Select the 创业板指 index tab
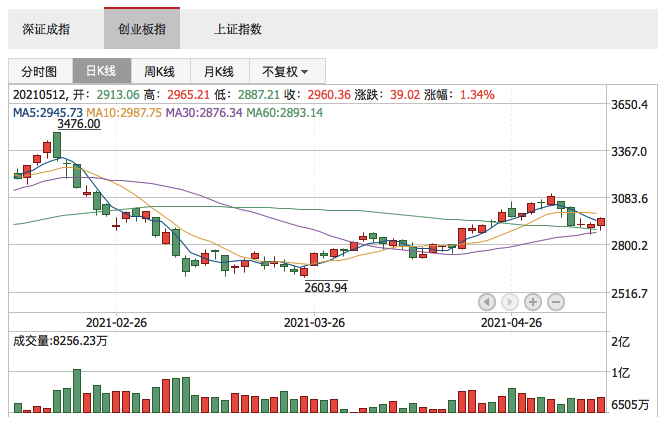Viewport: 665px width, 423px height. point(142,28)
